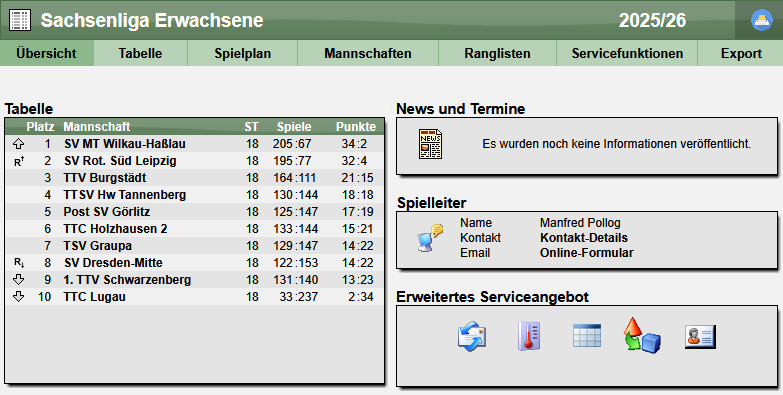This screenshot has width=783, height=395.
Task: Go to the Mannschaften tab
Action: pyautogui.click(x=368, y=53)
